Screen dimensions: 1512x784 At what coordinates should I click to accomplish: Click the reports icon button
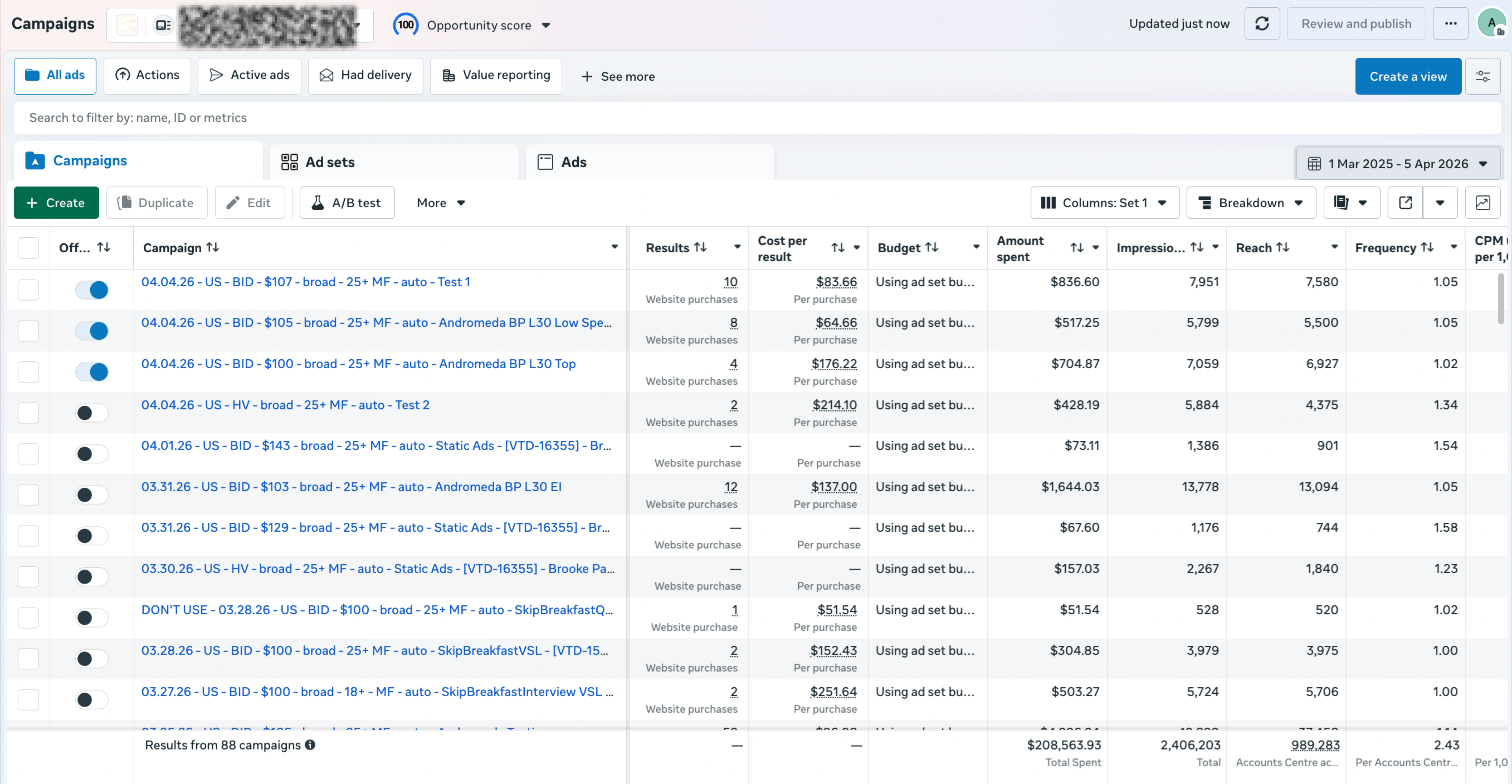(x=1351, y=203)
